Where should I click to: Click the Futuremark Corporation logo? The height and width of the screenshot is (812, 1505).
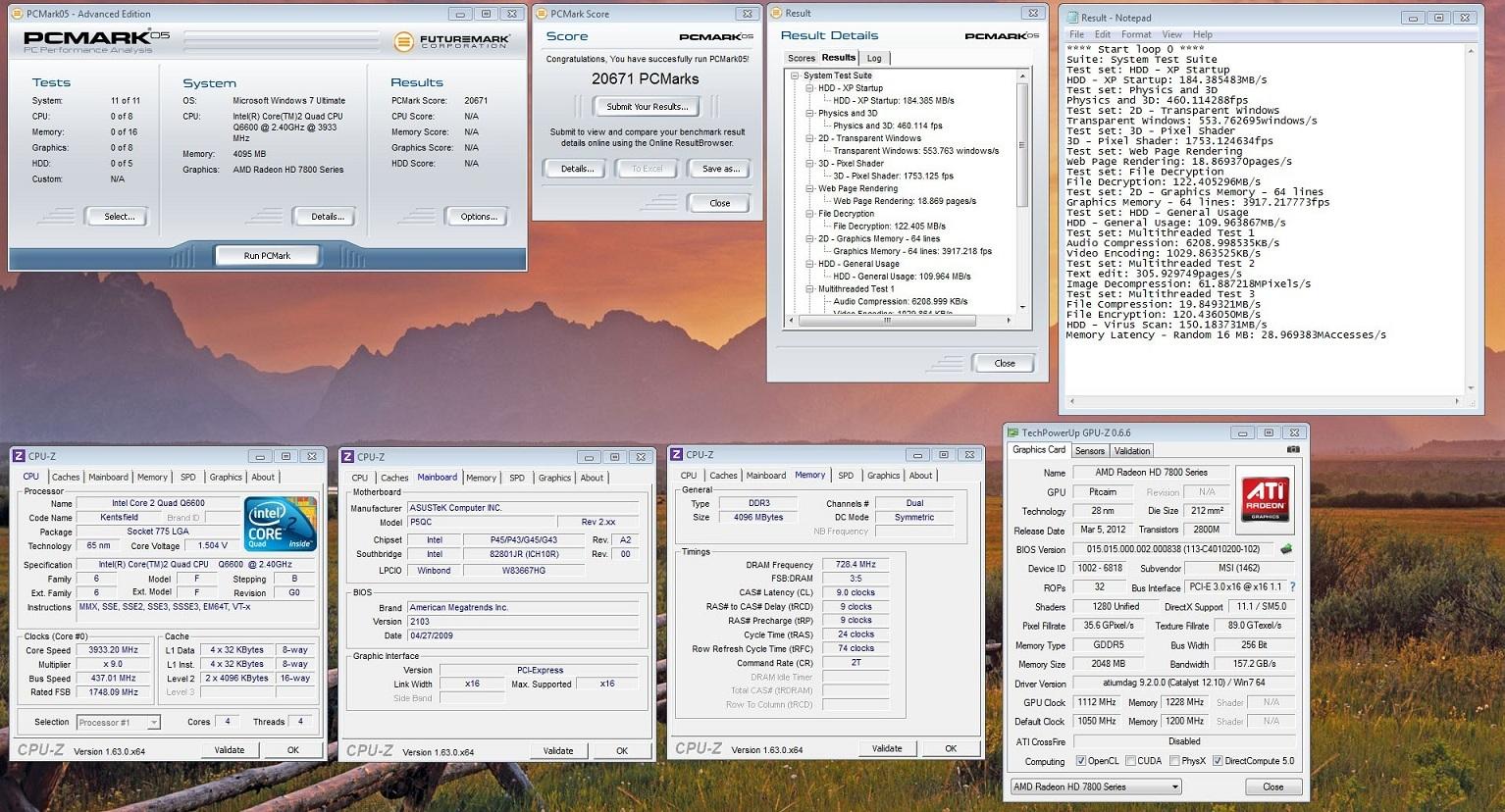click(x=452, y=41)
